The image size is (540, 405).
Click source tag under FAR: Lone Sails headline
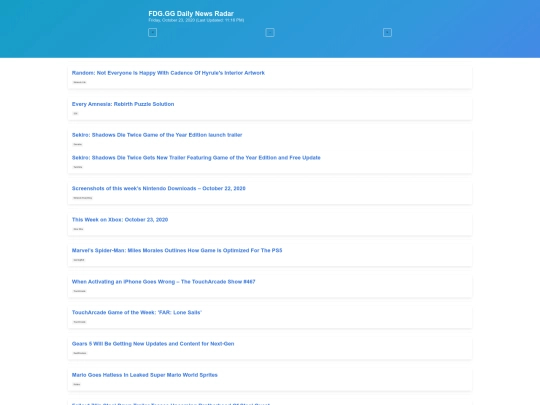point(79,322)
